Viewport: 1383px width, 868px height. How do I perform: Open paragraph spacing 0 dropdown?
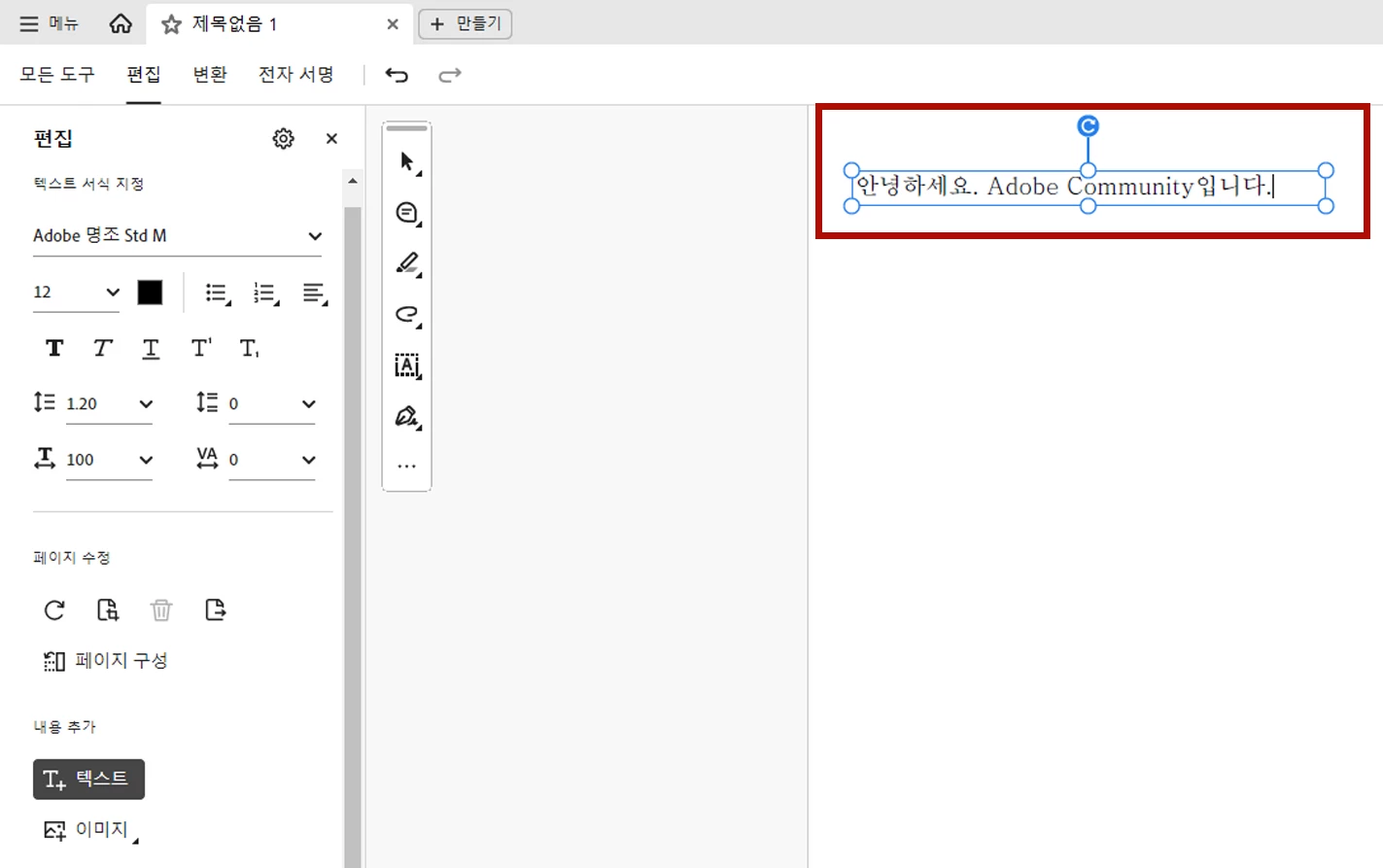(x=272, y=404)
